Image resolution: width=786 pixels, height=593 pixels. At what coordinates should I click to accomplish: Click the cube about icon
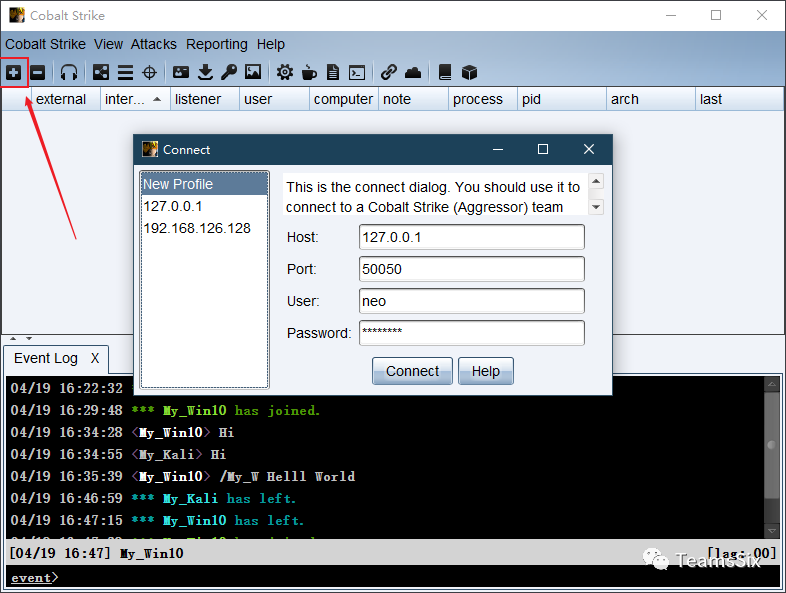[469, 73]
